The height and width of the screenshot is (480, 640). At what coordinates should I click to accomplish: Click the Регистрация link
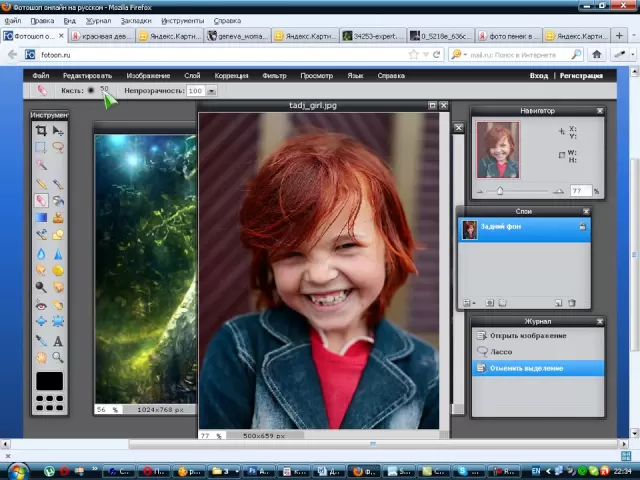point(581,75)
